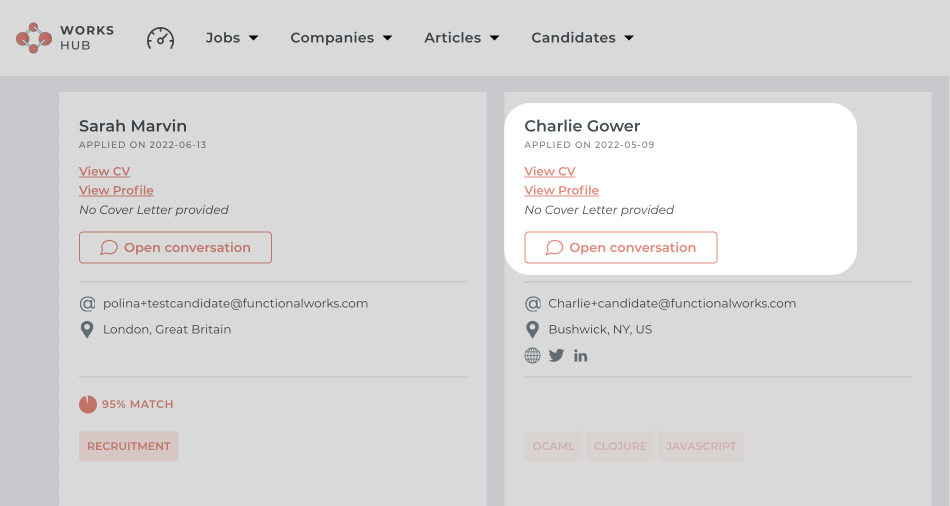View Charlie Gower's profile
Viewport: 950px width, 506px height.
click(x=561, y=190)
